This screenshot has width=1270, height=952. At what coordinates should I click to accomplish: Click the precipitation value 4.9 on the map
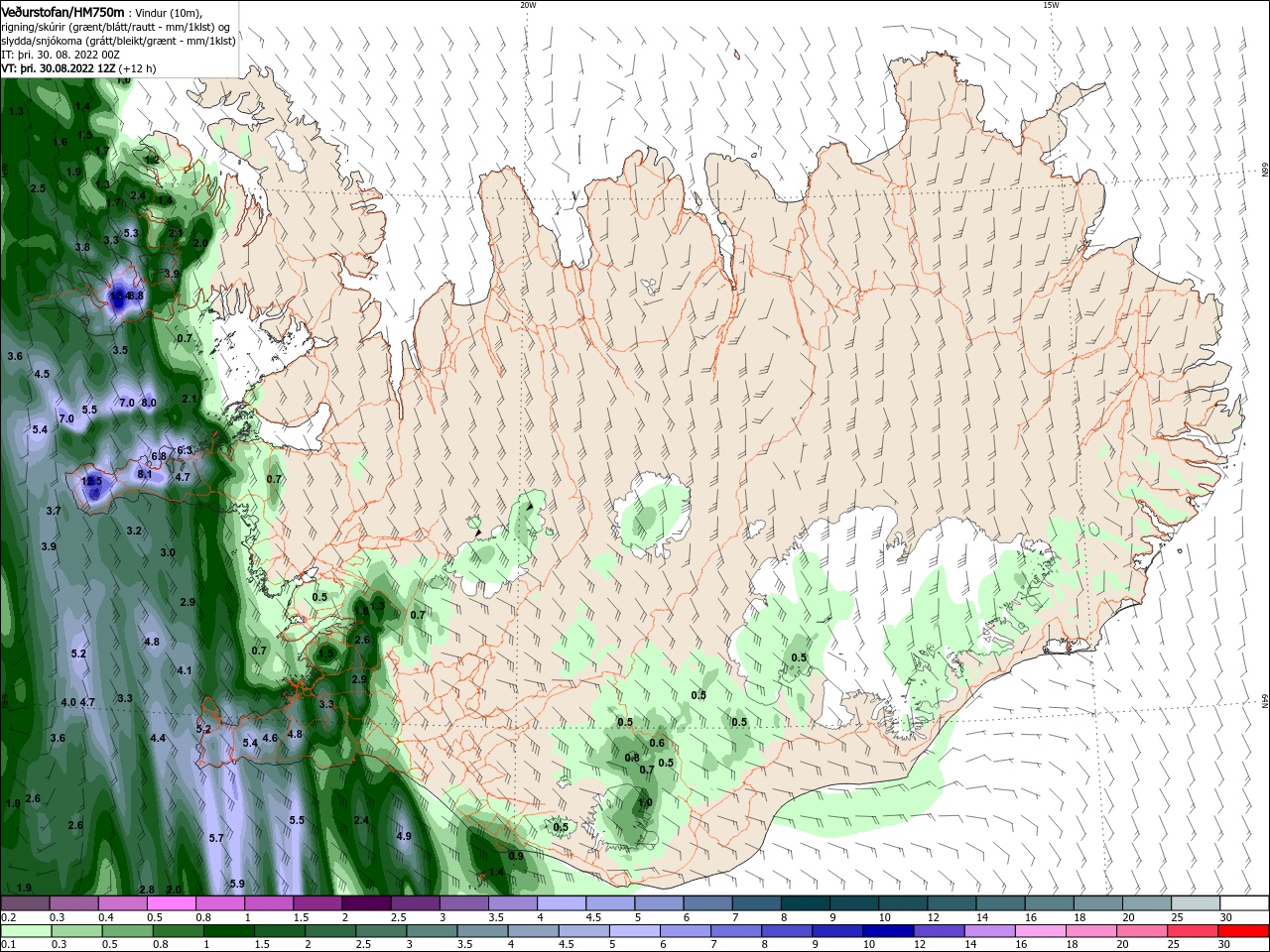(404, 836)
